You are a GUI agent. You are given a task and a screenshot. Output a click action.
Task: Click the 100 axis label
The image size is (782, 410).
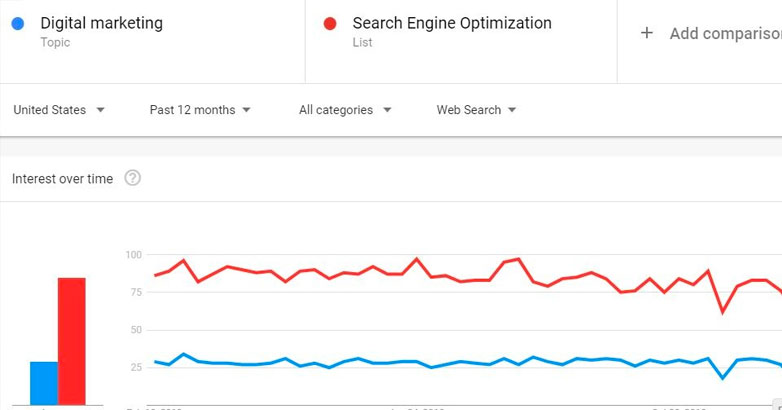coord(134,255)
